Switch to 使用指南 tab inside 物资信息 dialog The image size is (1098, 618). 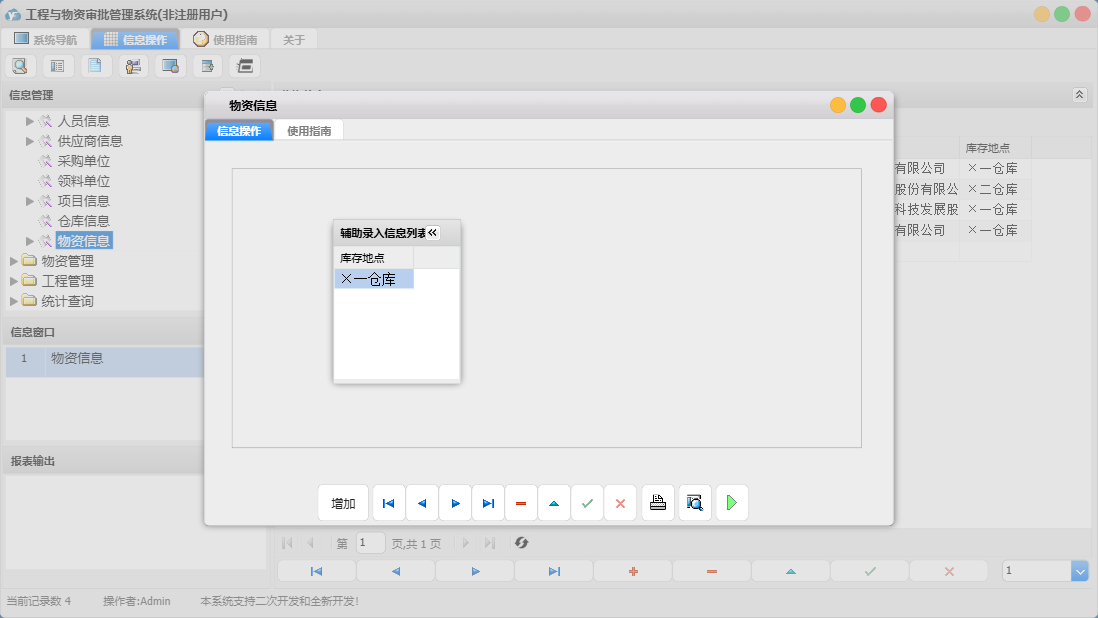coord(309,130)
